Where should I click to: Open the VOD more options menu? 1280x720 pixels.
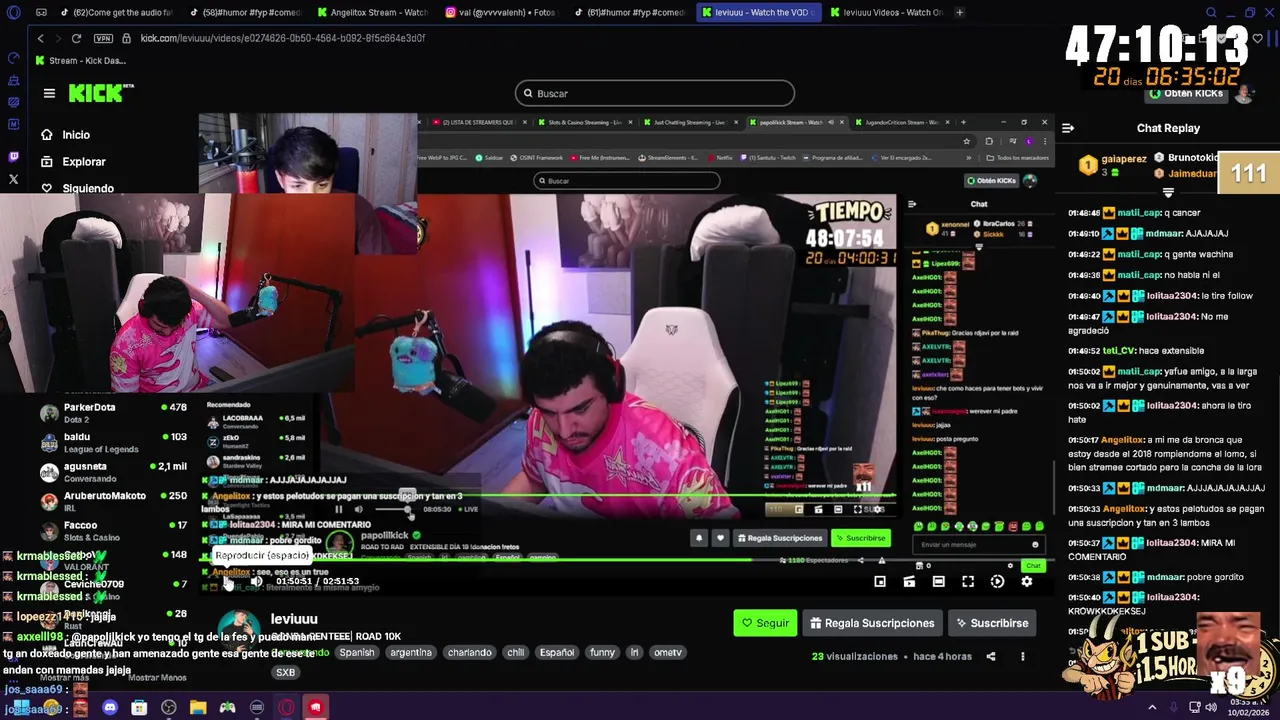point(1022,657)
